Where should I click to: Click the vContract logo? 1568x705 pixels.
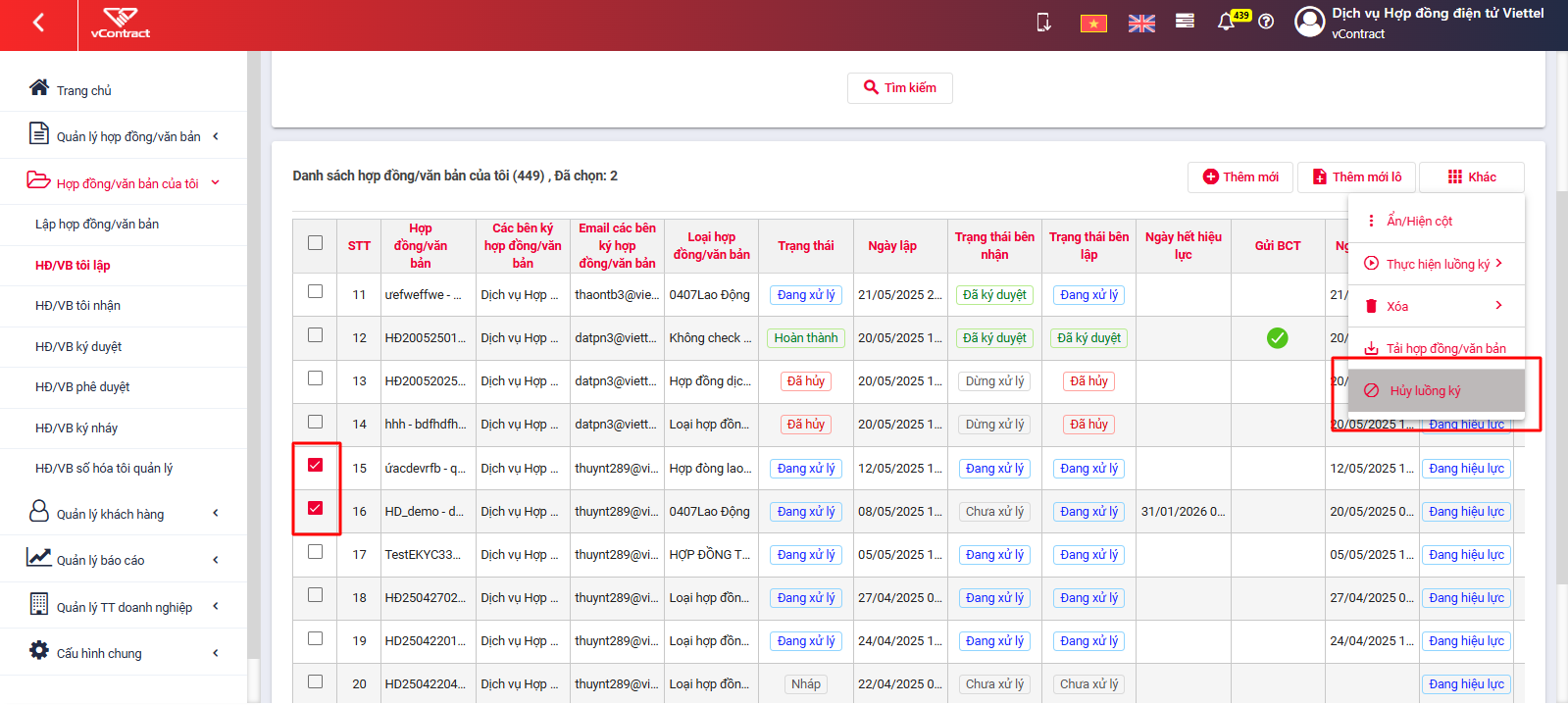pyautogui.click(x=121, y=24)
